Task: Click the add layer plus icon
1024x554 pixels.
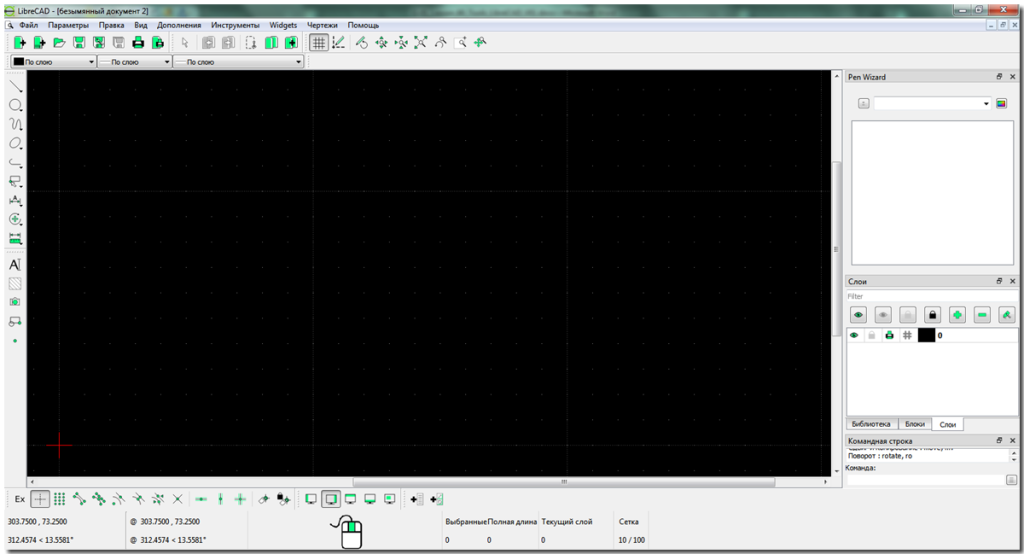Action: [x=957, y=315]
